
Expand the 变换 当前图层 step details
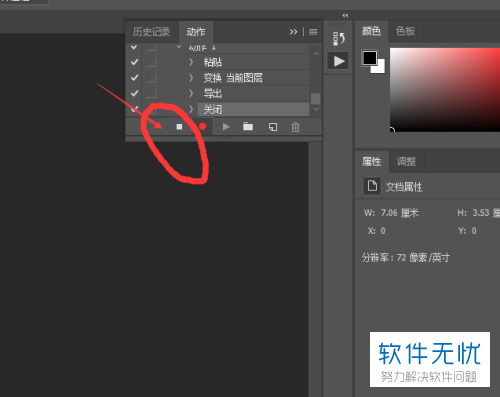click(191, 78)
